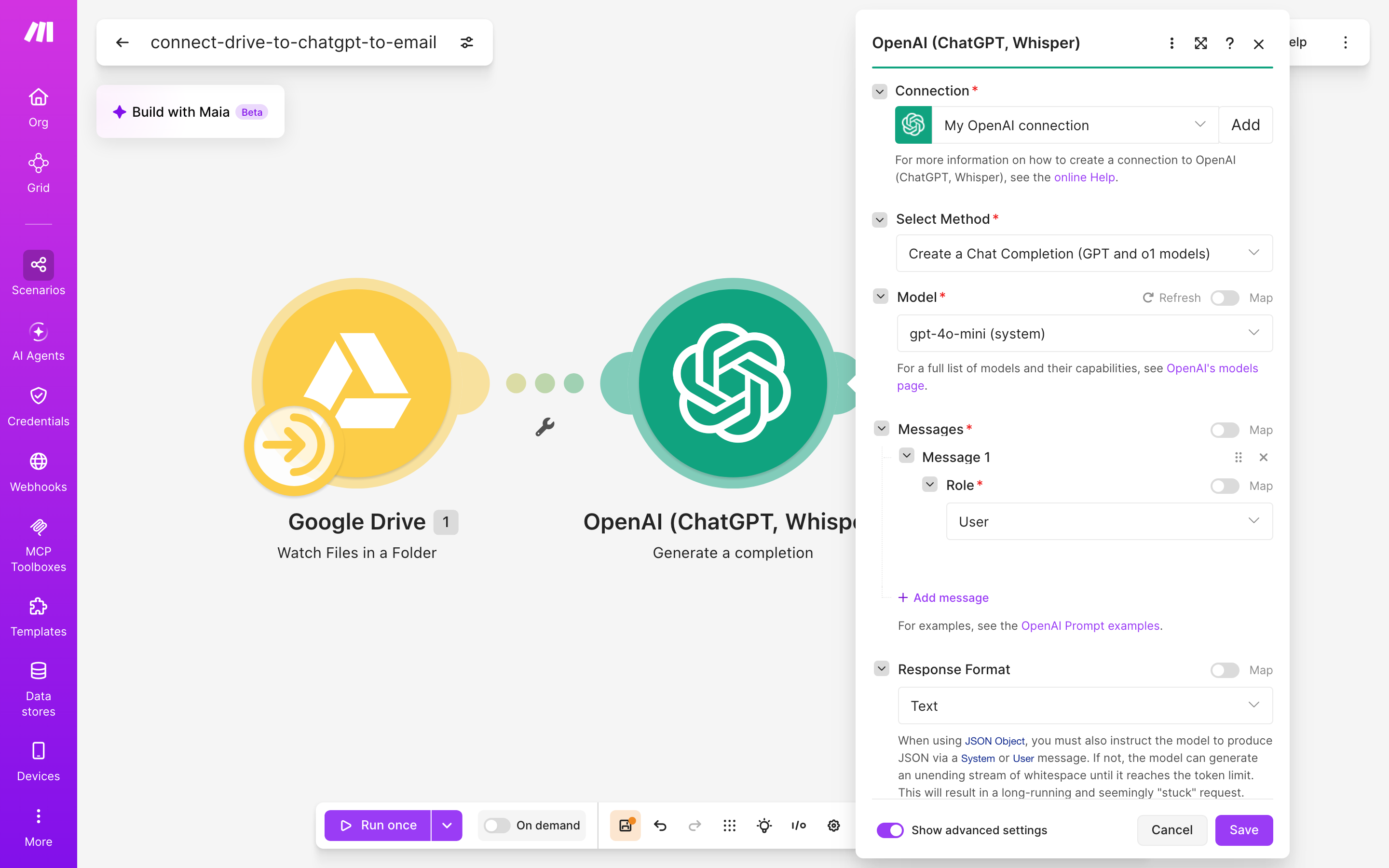This screenshot has width=1389, height=868.
Task: Refresh the Model list
Action: 1171,298
